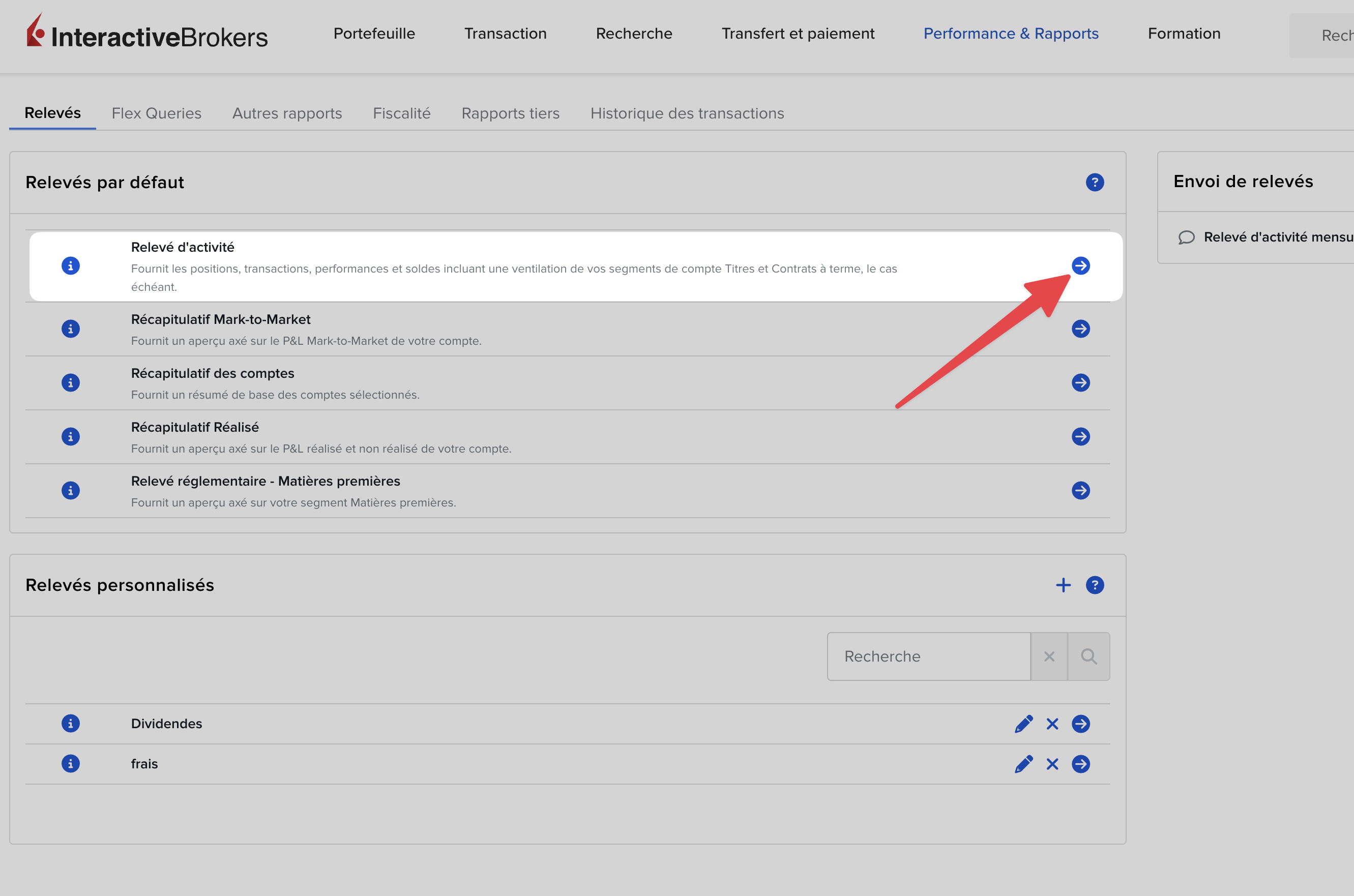The width and height of the screenshot is (1354, 896).
Task: Run the Récapitulatif des comptes arrow
Action: pyautogui.click(x=1080, y=382)
